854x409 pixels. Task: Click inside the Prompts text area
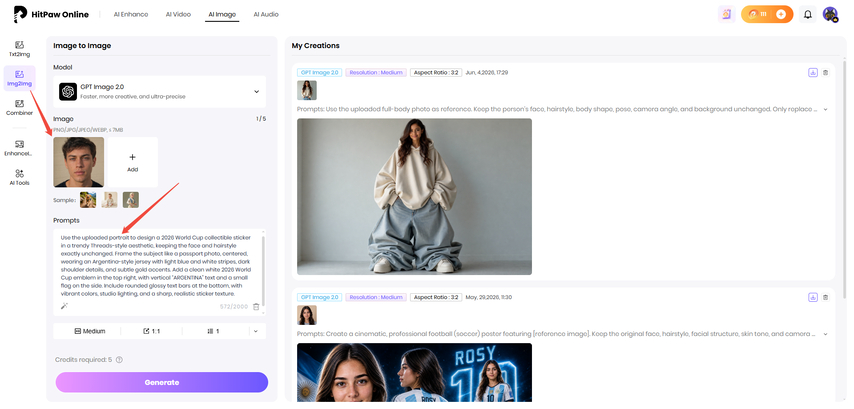(x=158, y=266)
